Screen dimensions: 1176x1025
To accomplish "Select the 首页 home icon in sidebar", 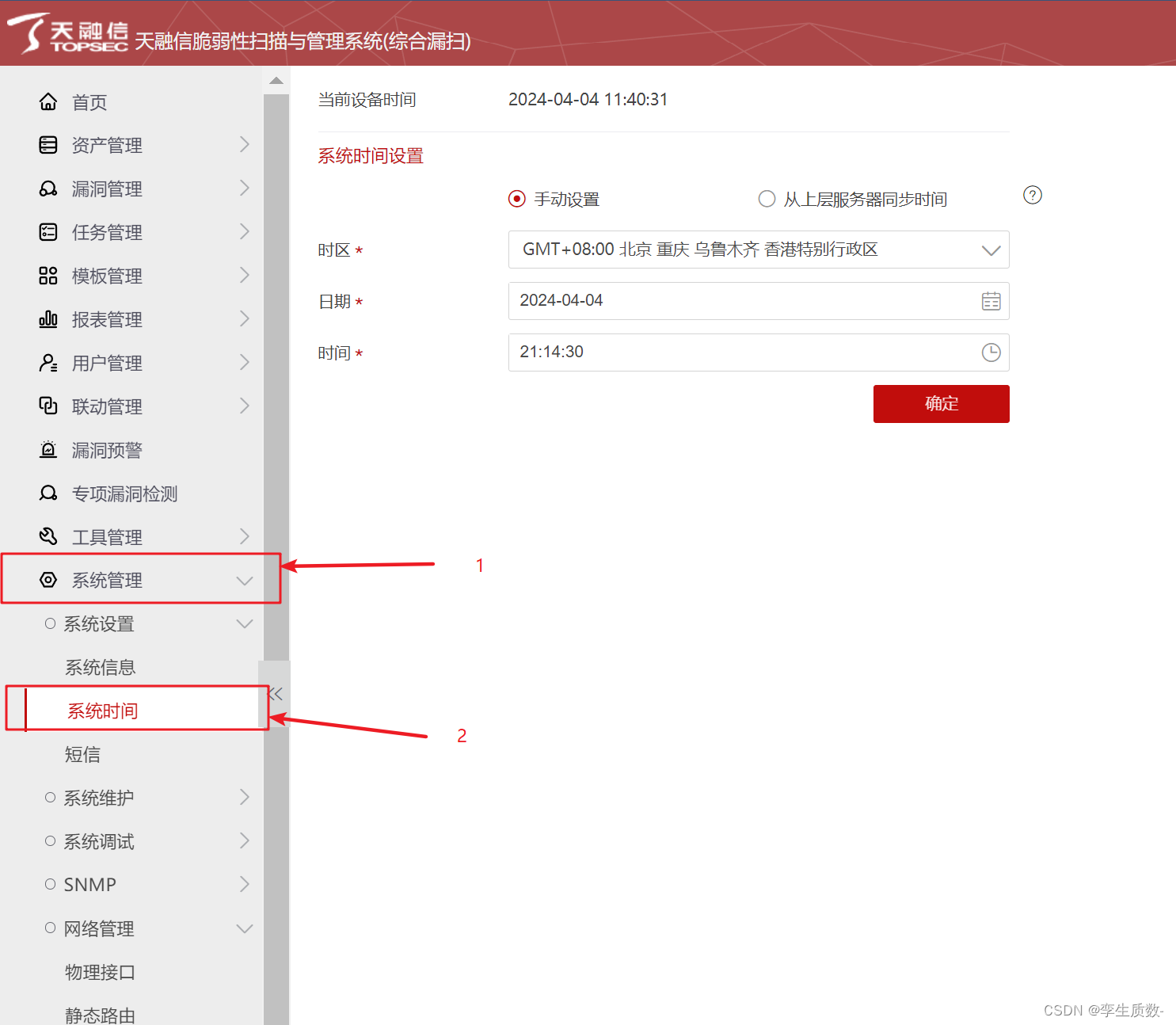I will pyautogui.click(x=48, y=101).
